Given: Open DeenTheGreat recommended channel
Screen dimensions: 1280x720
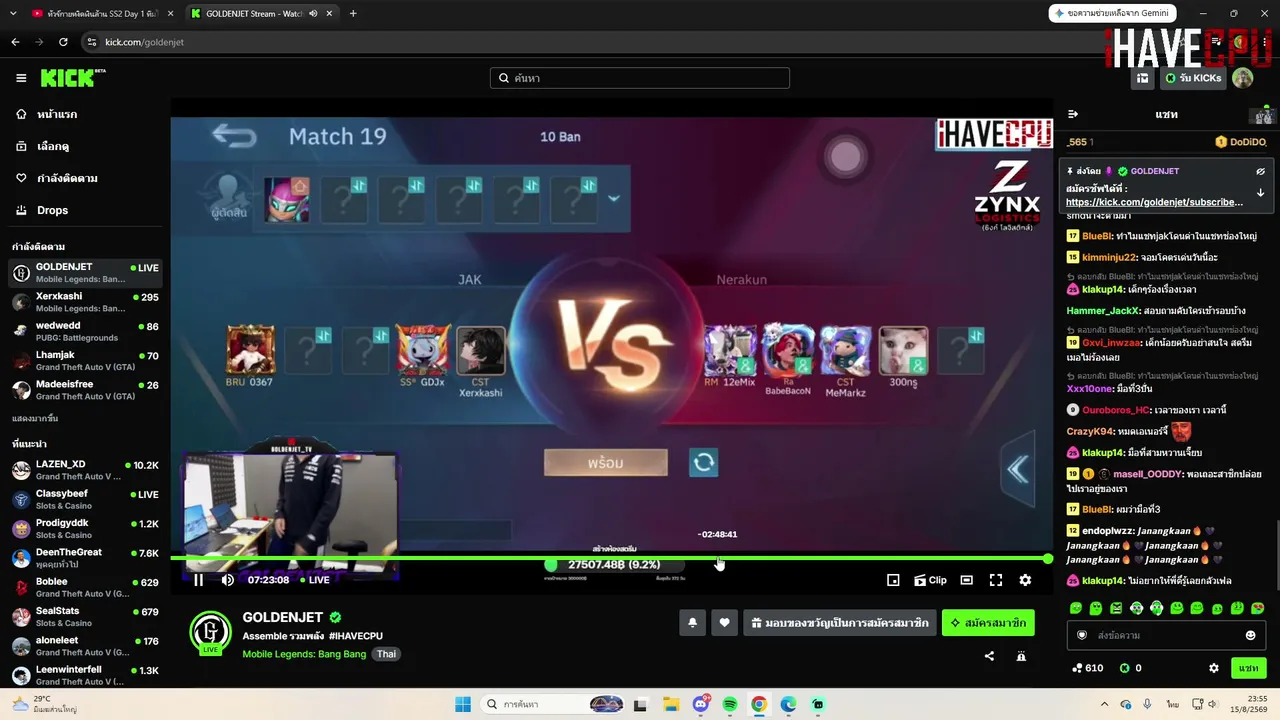Looking at the screenshot, I should point(85,558).
